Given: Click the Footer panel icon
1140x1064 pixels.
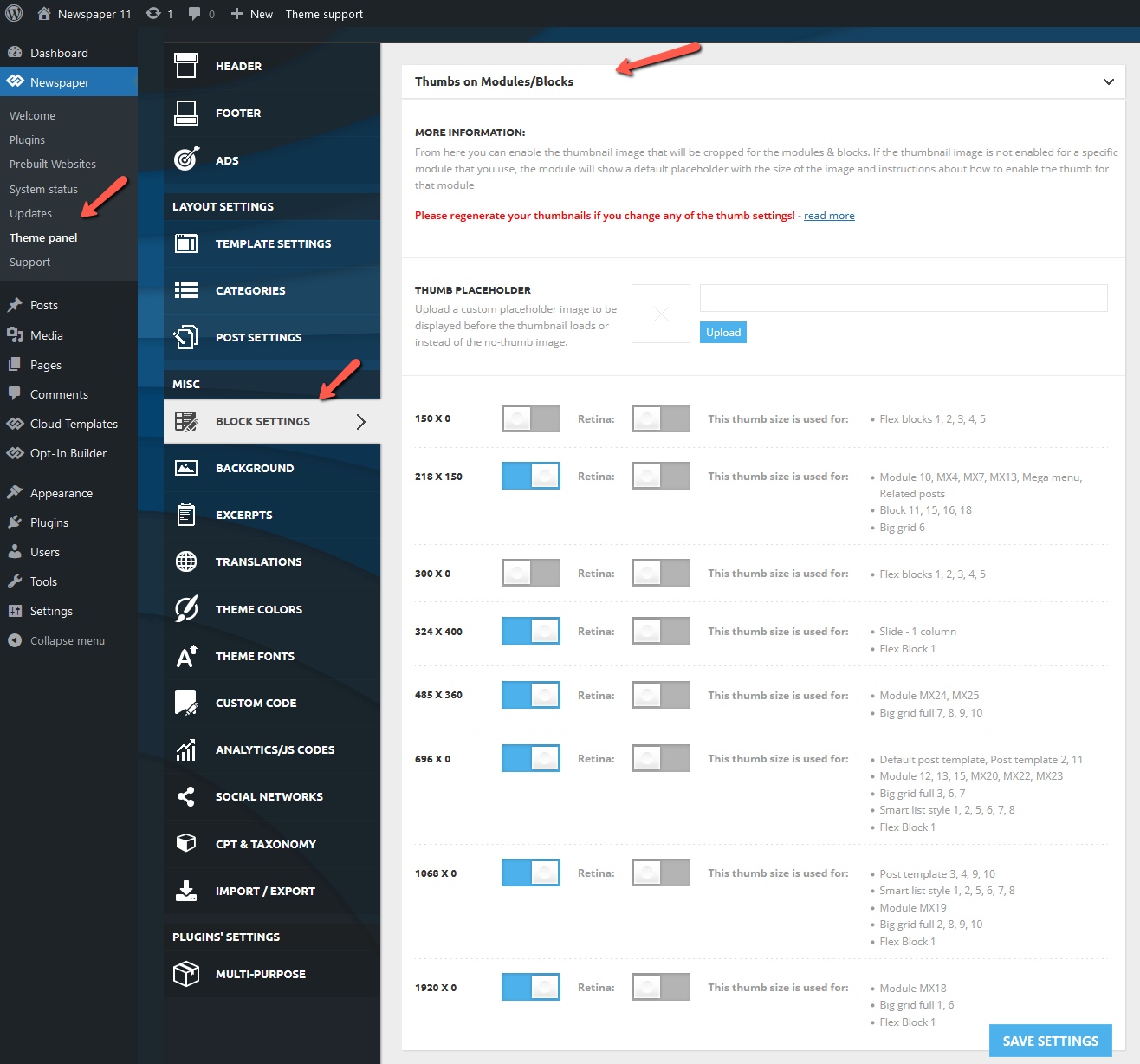Looking at the screenshot, I should click(186, 113).
